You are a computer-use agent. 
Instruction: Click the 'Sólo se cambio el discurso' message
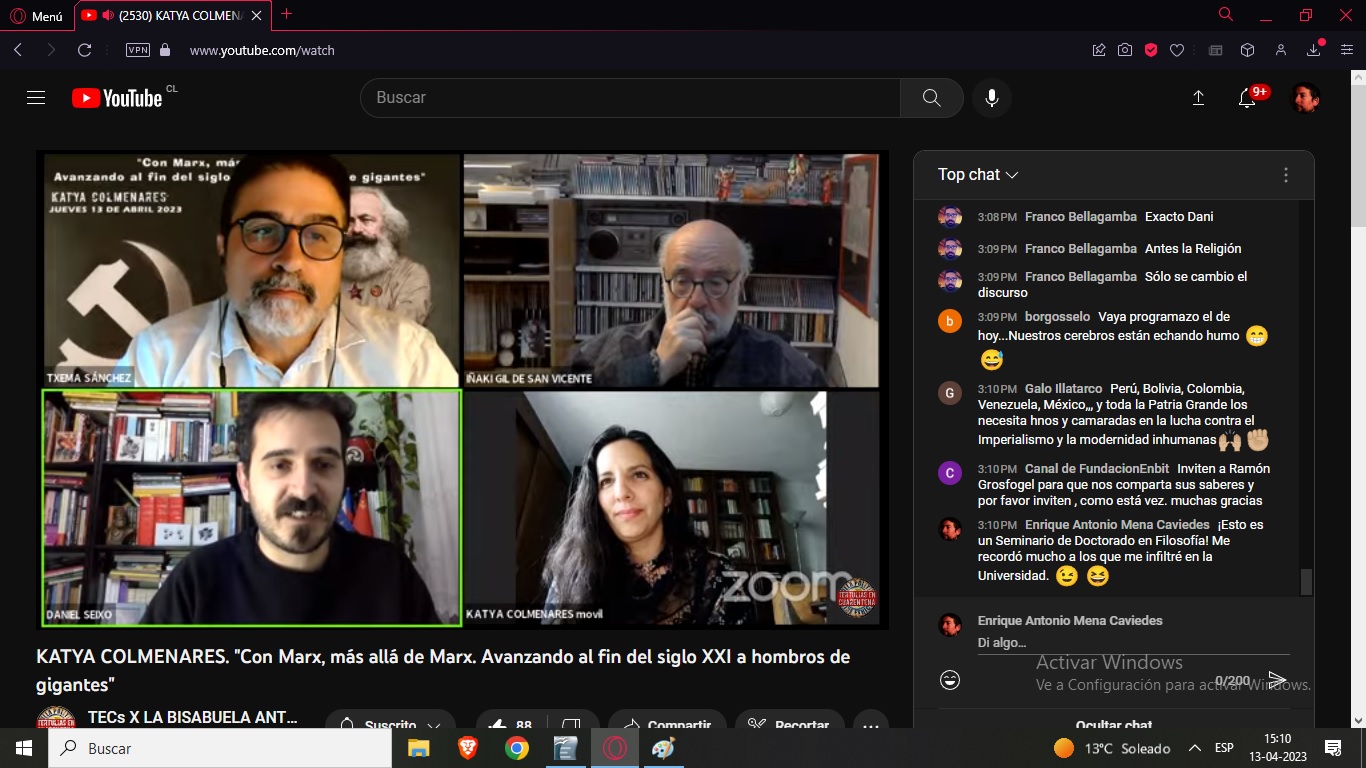click(x=1113, y=285)
